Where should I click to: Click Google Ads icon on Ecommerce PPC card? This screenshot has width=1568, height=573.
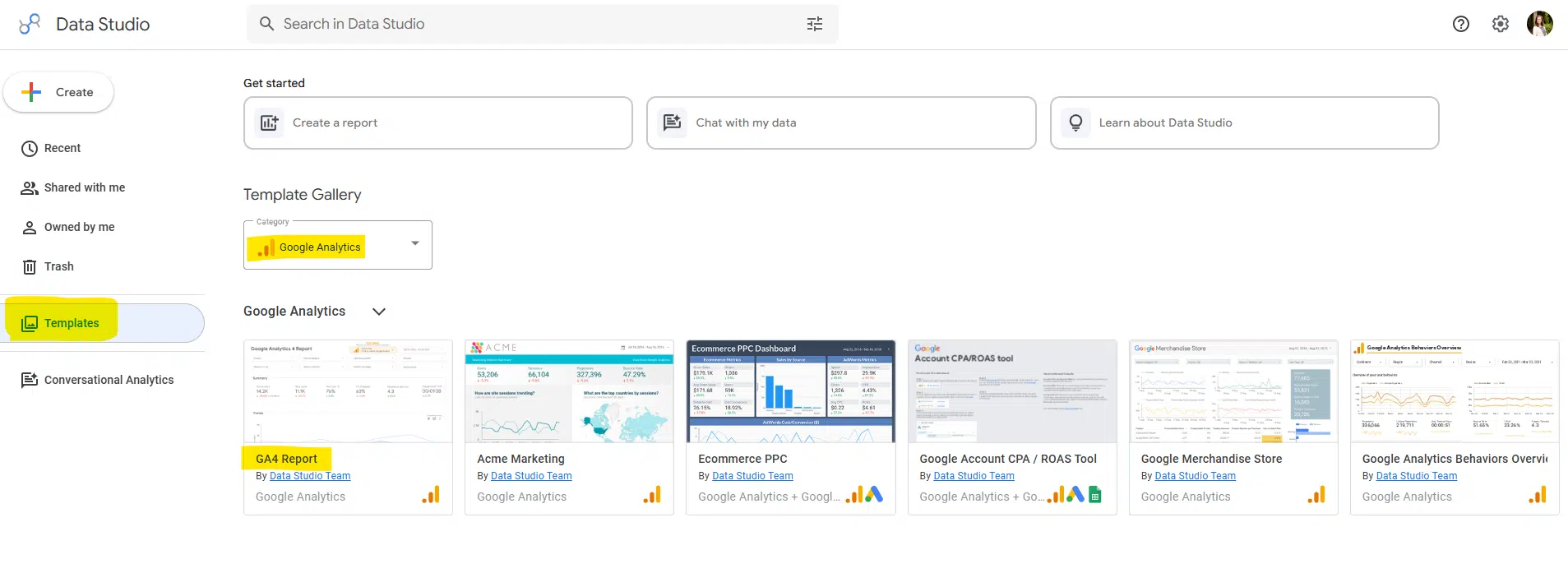[874, 495]
